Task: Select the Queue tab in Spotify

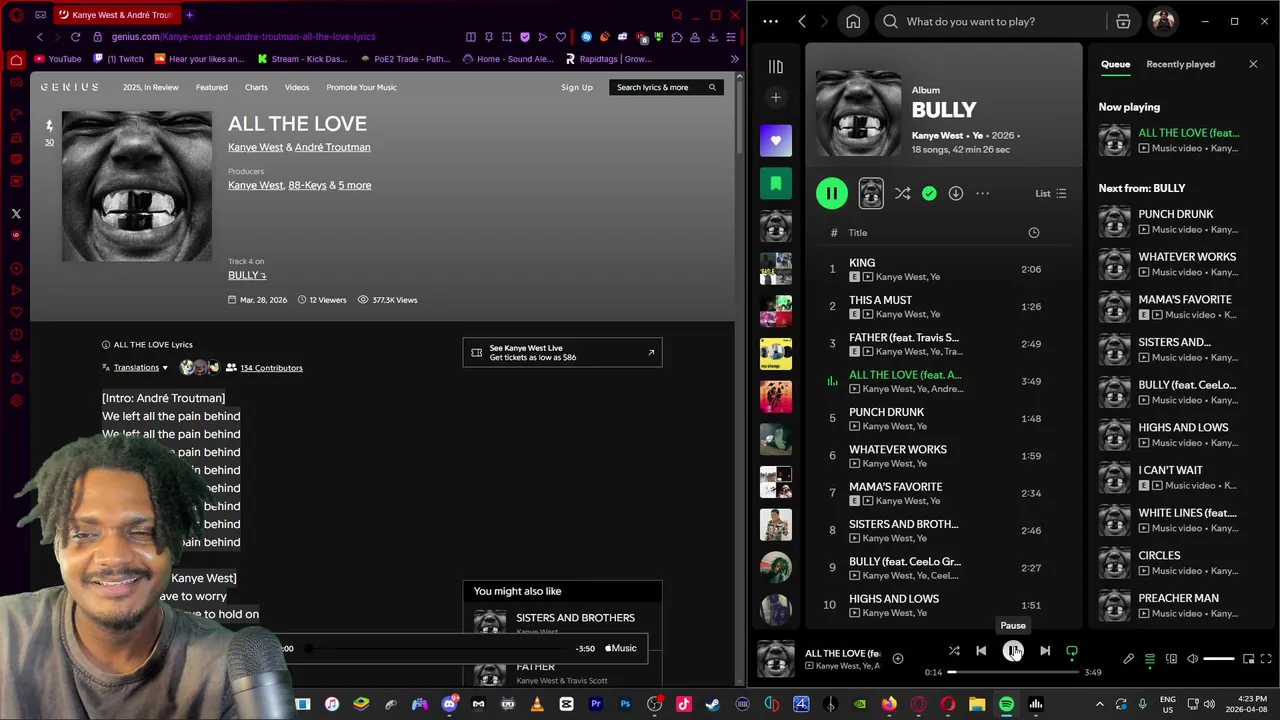Action: coord(1115,64)
